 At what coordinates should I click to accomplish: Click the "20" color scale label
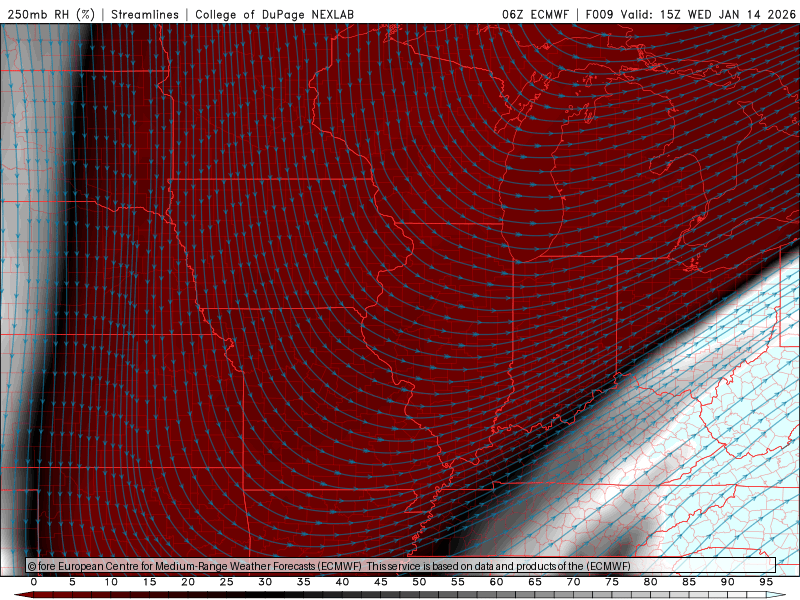(188, 582)
